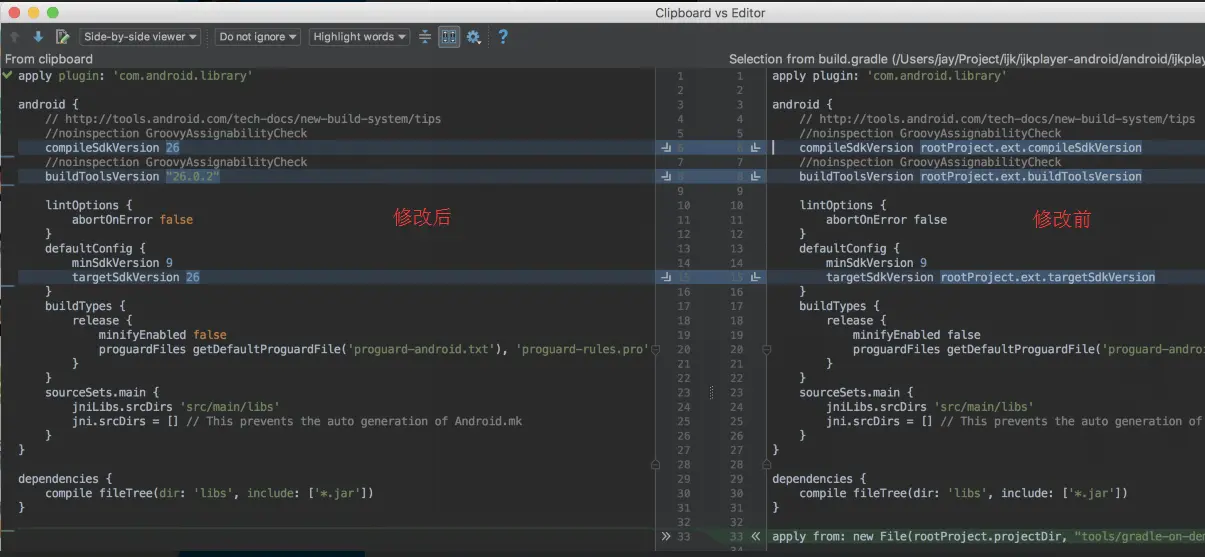
Task: Click 'Selection from build.gradle' pane title
Action: [x=966, y=59]
